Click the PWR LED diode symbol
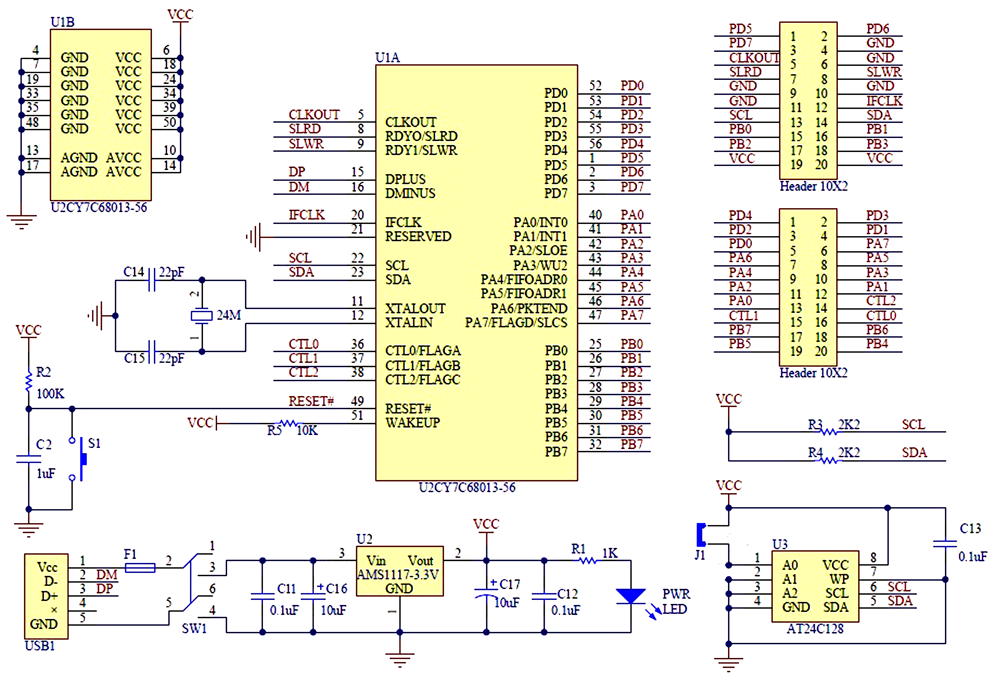The width and height of the screenshot is (1000, 680). point(630,596)
